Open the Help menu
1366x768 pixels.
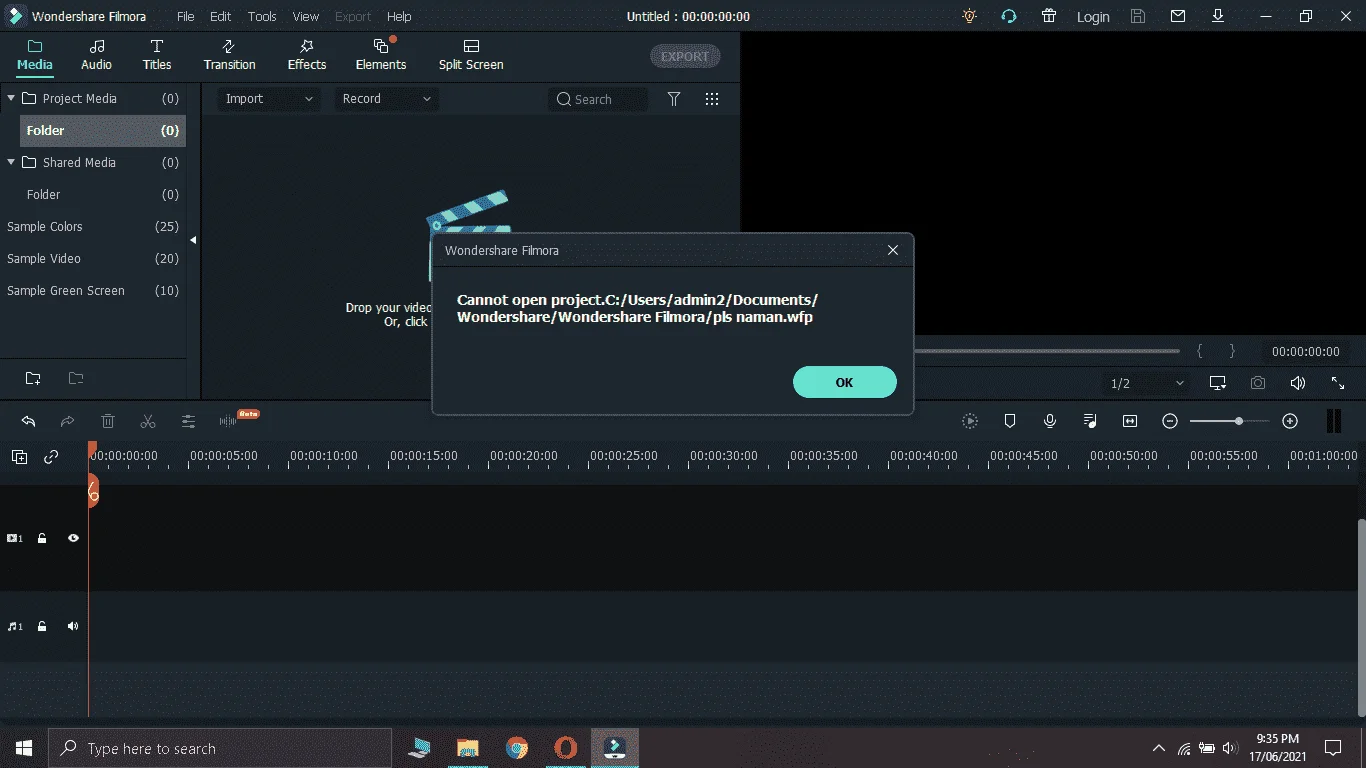click(399, 16)
